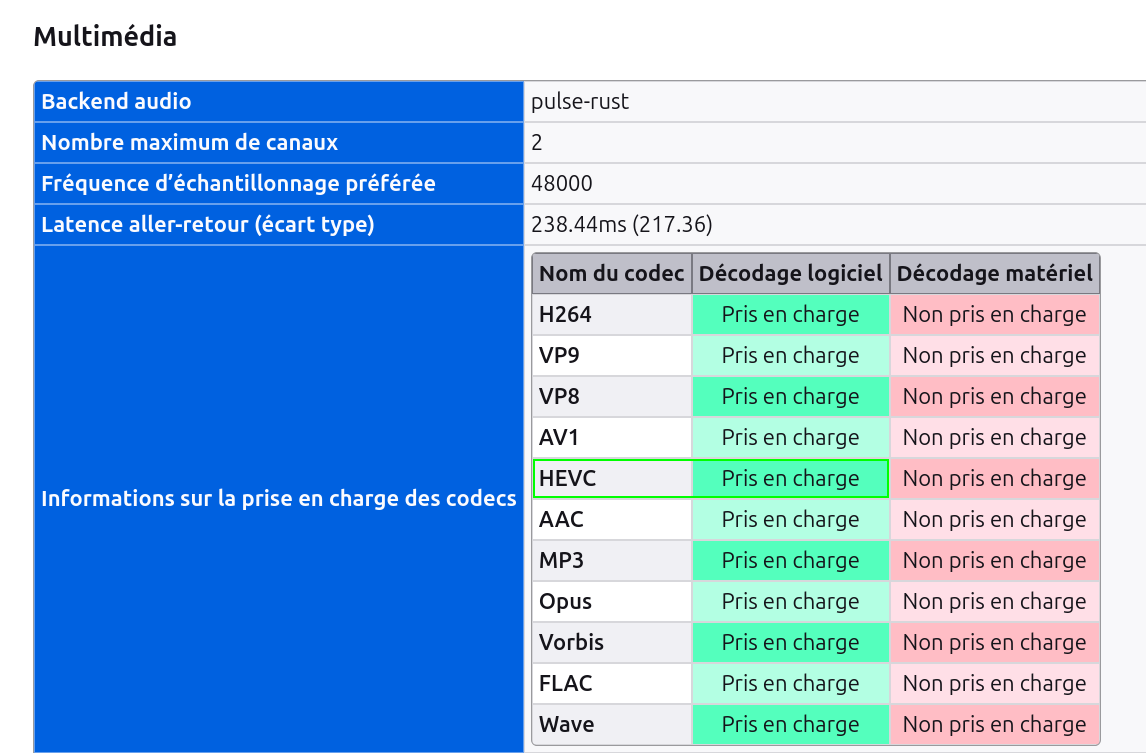Image resolution: width=1146 pixels, height=753 pixels.
Task: Click MP3 software decoding cell
Action: point(791,560)
